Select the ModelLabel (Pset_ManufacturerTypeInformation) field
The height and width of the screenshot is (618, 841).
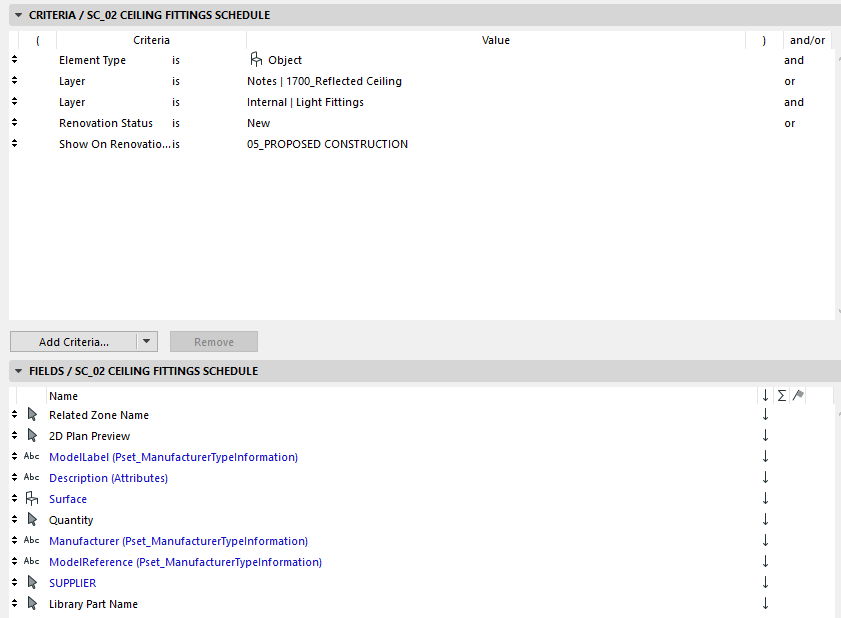point(173,457)
